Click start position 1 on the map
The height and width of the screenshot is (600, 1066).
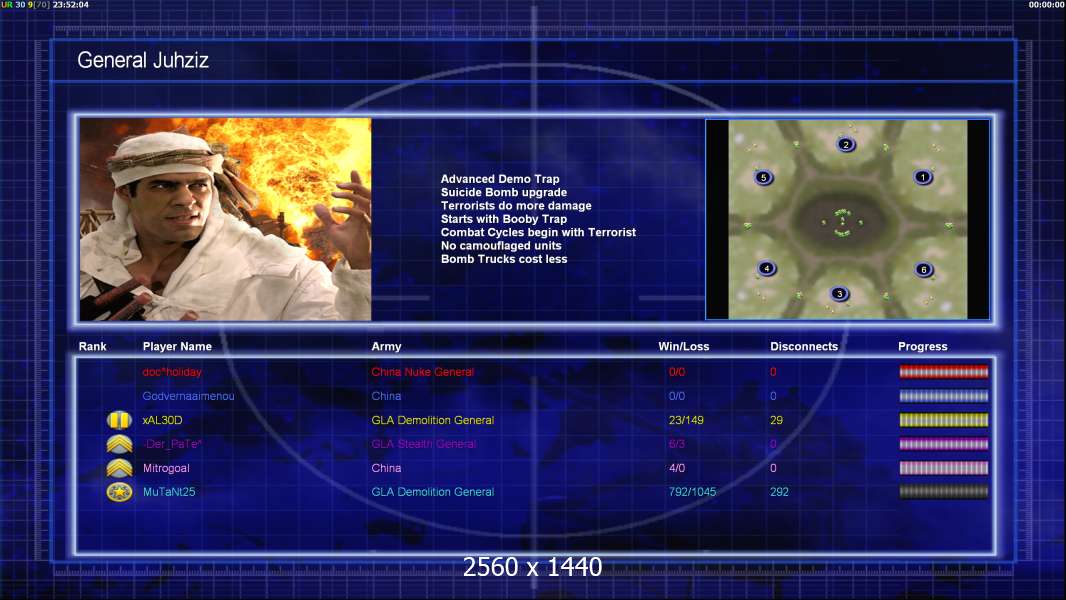point(923,177)
